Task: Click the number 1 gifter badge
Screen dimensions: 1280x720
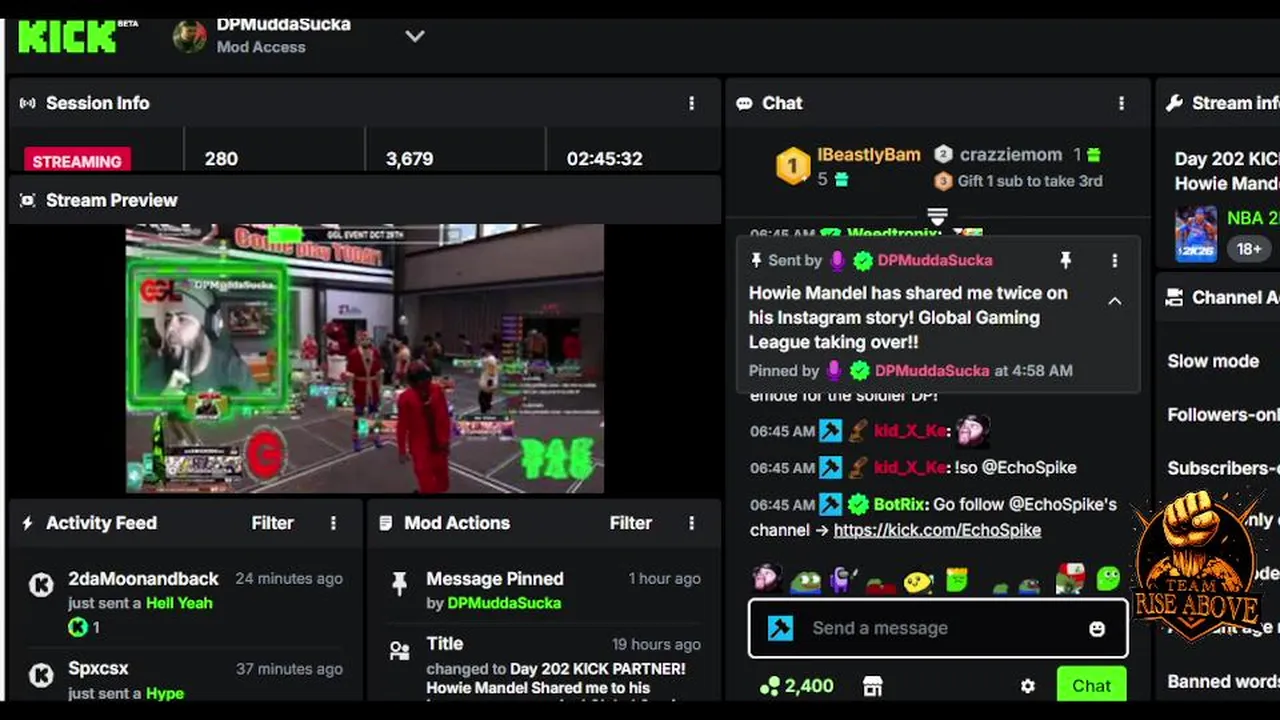Action: click(x=793, y=166)
